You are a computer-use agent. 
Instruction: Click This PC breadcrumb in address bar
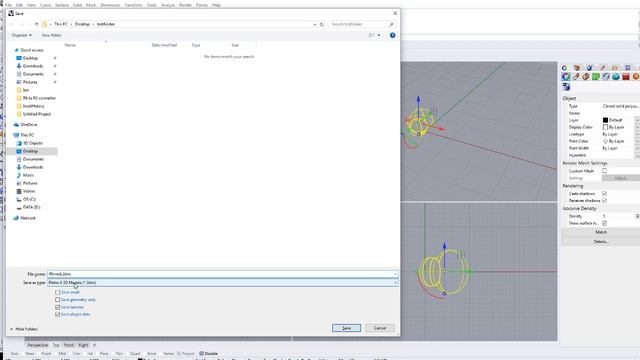61,24
